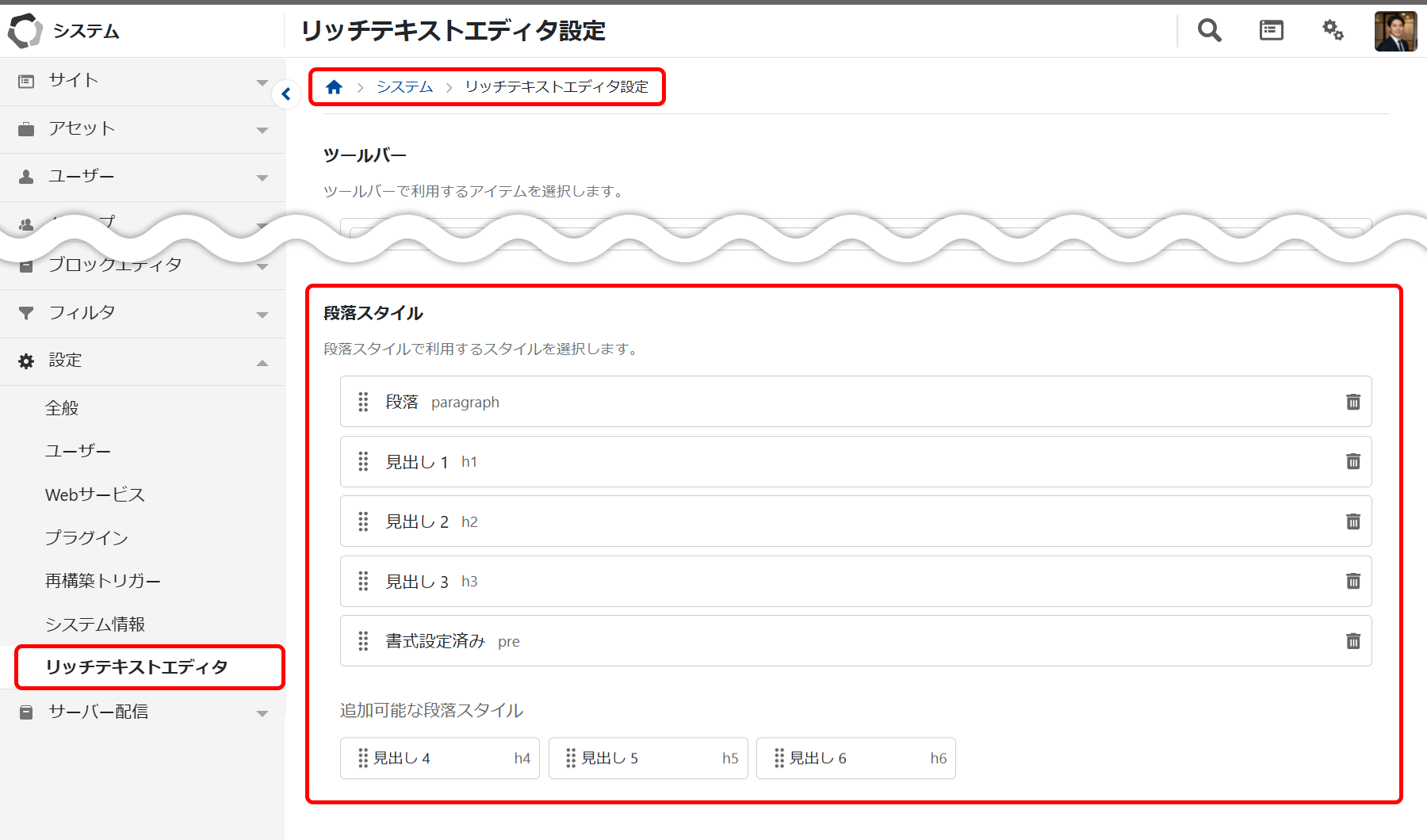Delete the 段落 paragraph style
This screenshot has width=1427, height=840.
coord(1352,402)
